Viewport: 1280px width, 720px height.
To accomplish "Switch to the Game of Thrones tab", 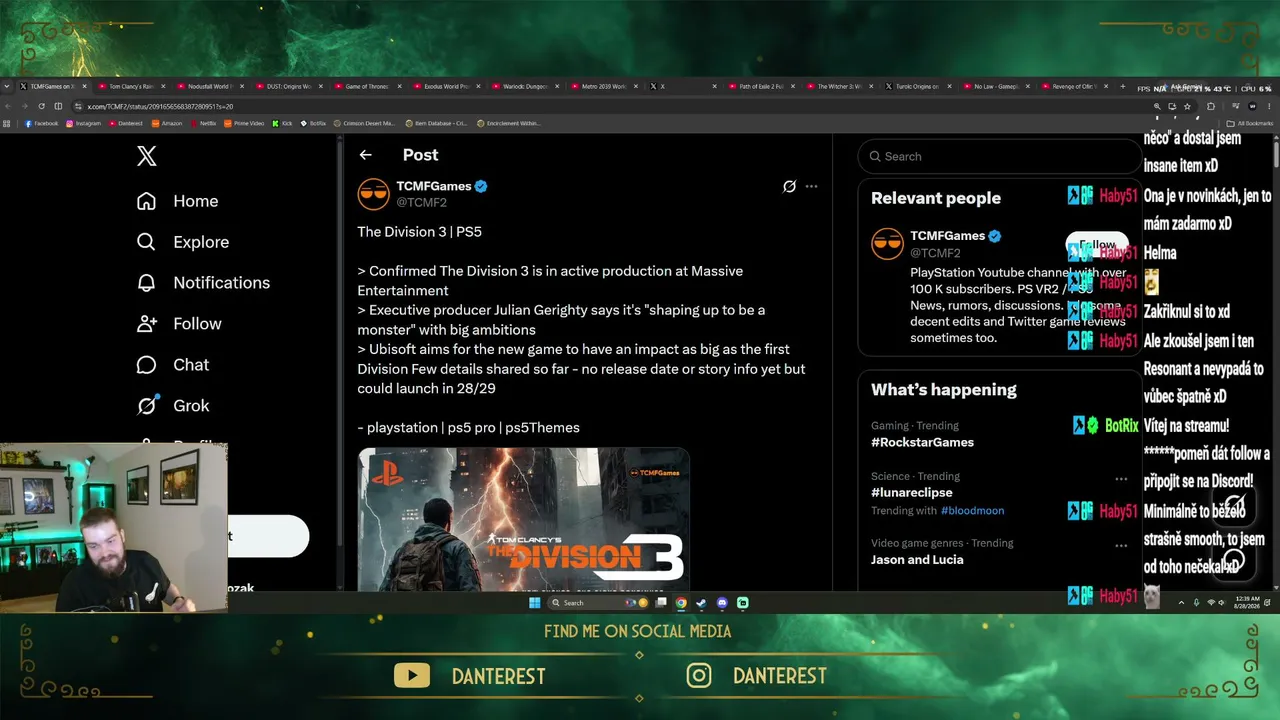I will click(366, 87).
